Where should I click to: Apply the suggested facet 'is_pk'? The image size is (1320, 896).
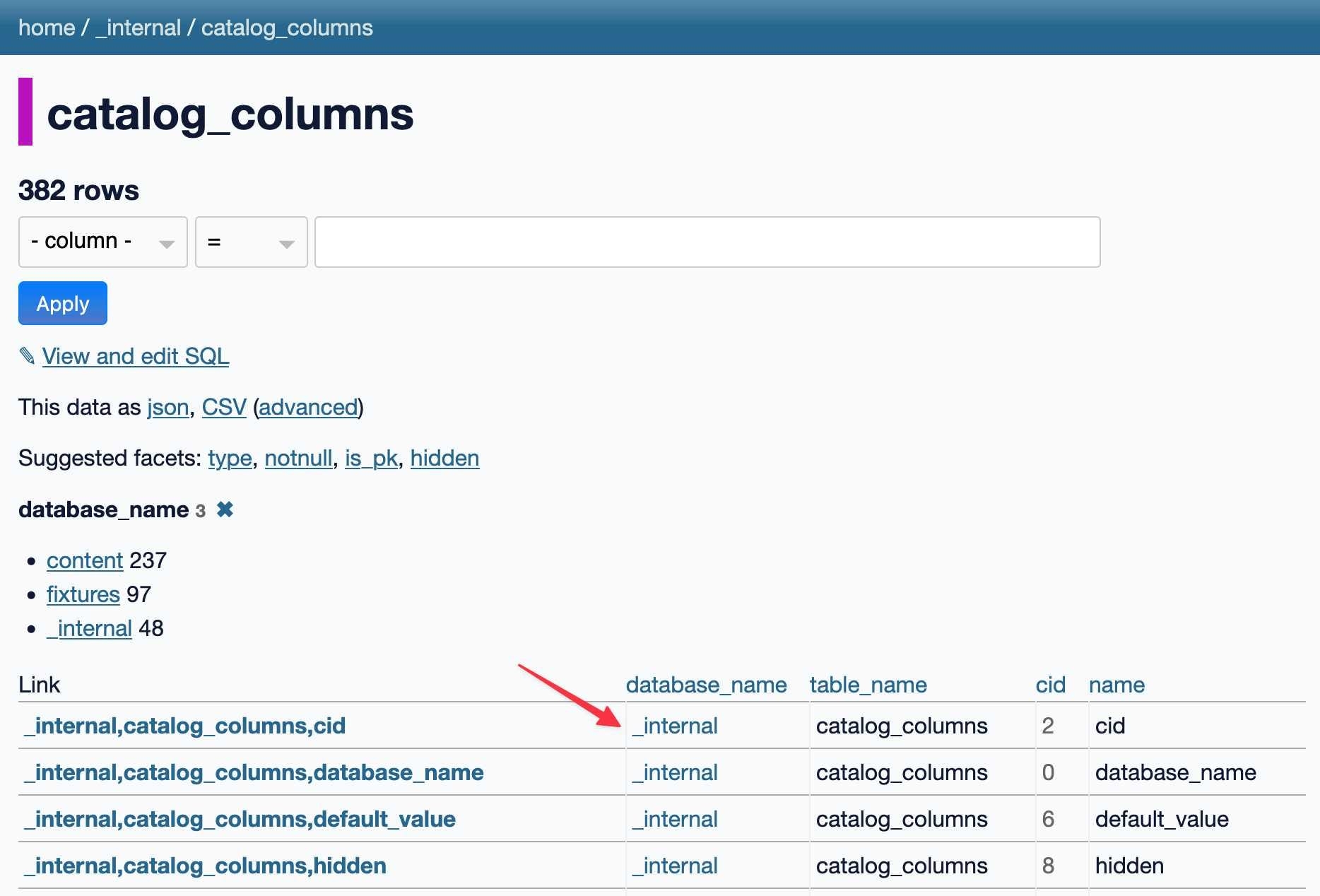point(371,459)
